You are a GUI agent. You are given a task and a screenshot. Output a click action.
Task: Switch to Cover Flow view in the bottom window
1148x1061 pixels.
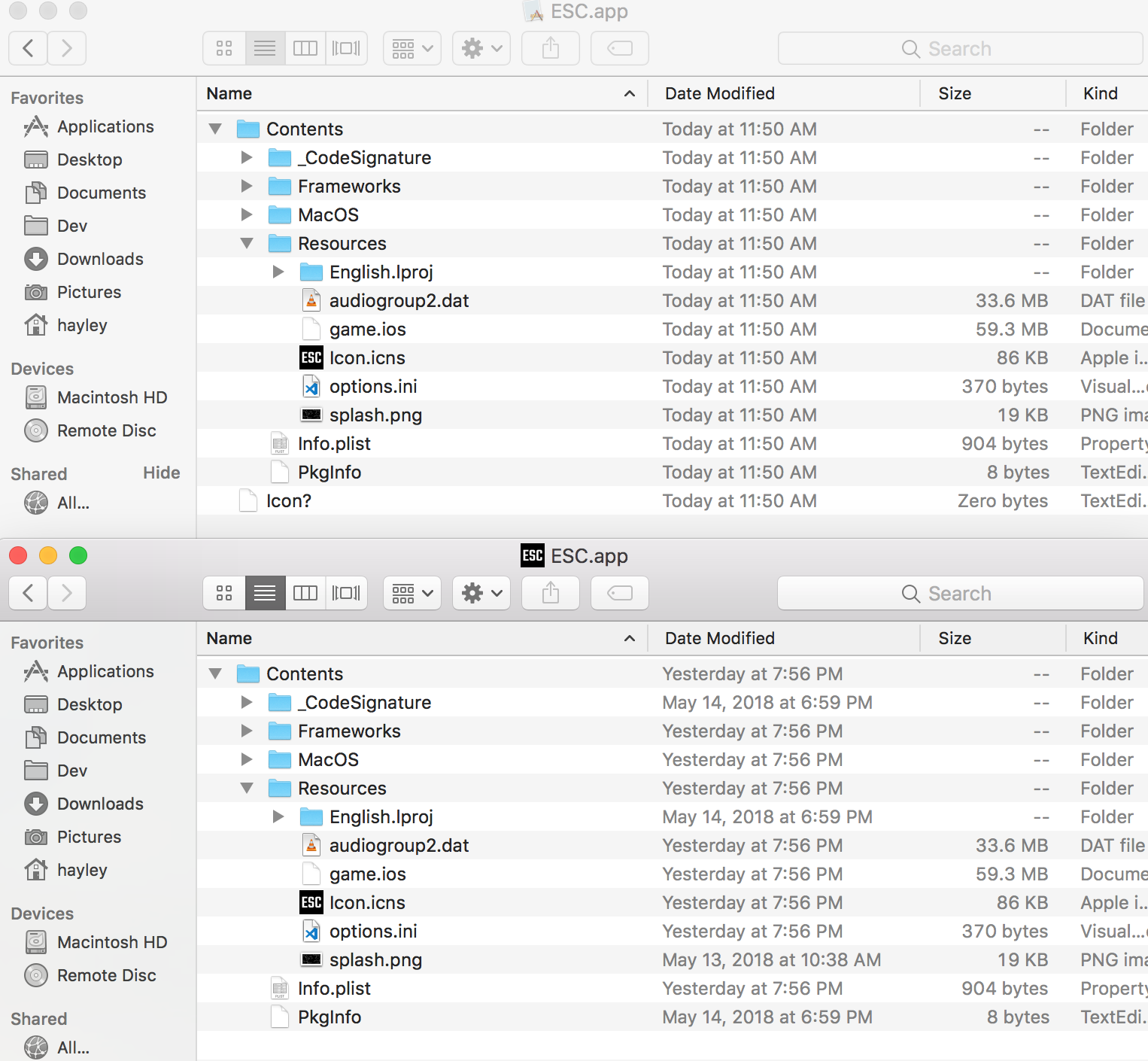click(346, 593)
